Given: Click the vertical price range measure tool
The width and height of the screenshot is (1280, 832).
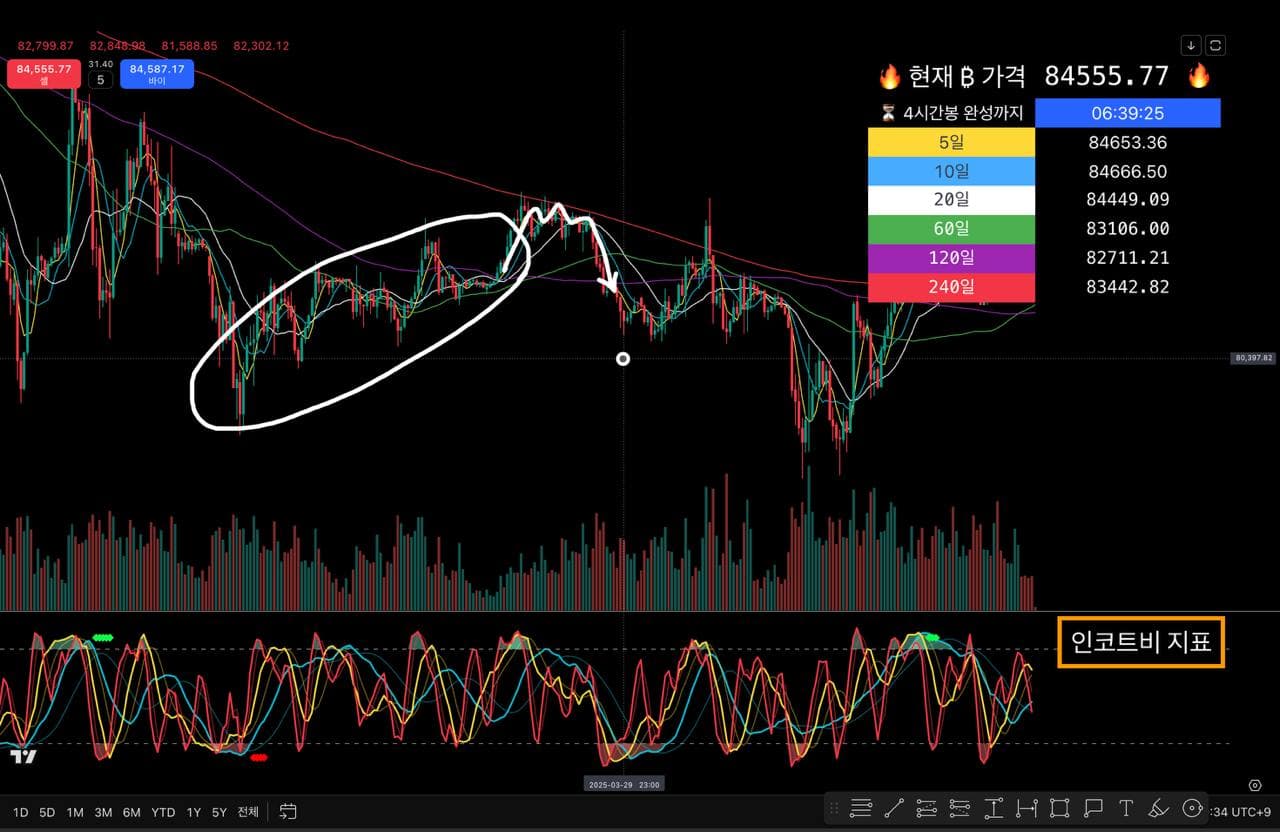Looking at the screenshot, I should coord(994,808).
